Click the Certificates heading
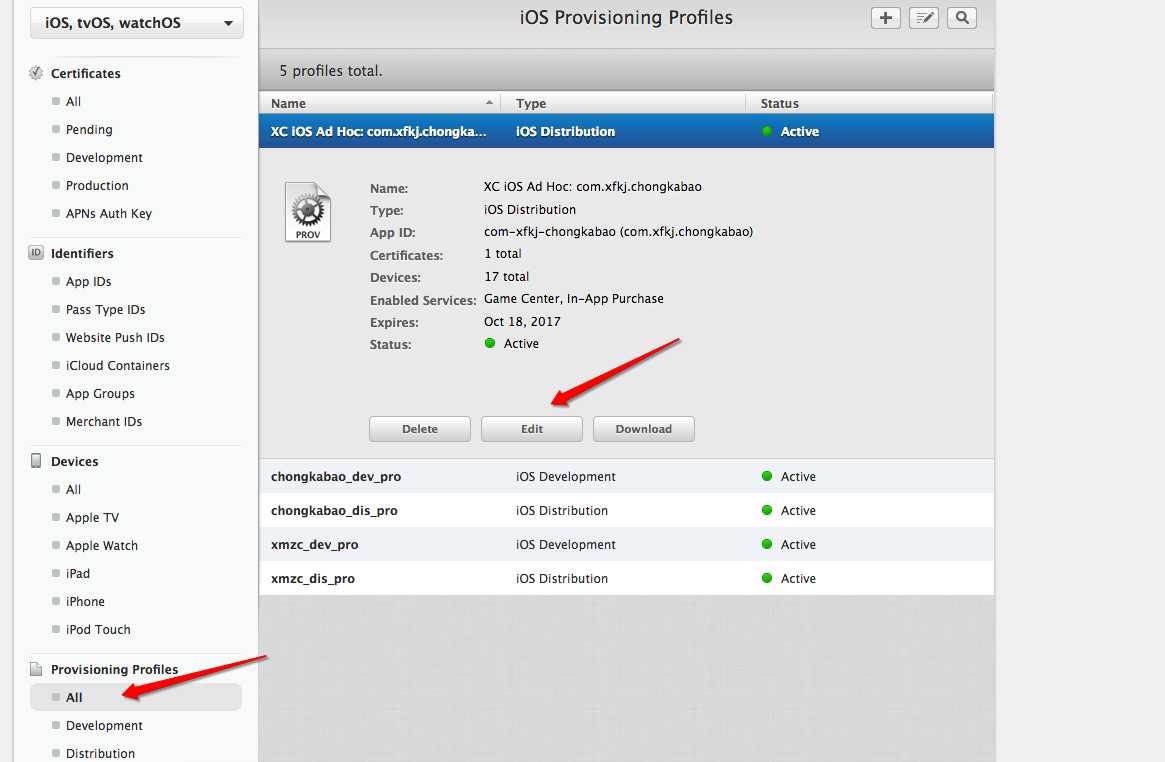 (85, 74)
